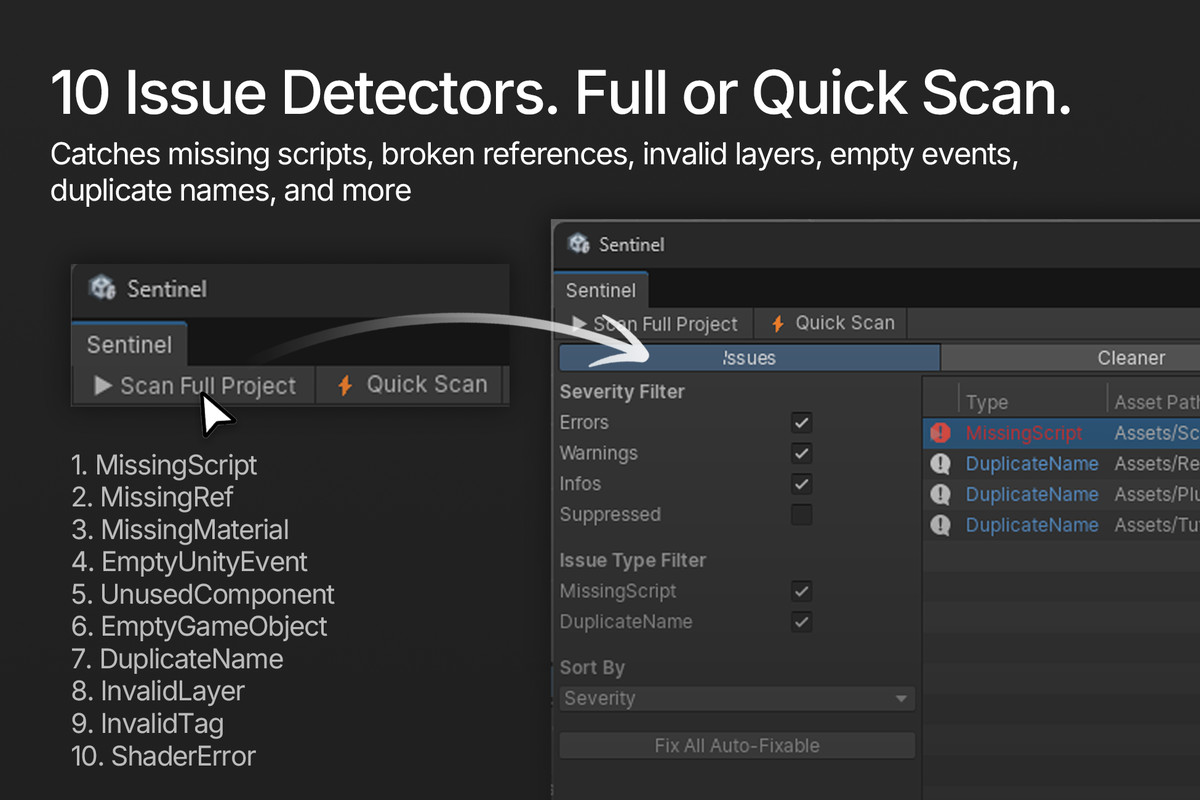Screen dimensions: 1200x800
Task: Toggle the Infos severity checkbox
Action: (801, 484)
